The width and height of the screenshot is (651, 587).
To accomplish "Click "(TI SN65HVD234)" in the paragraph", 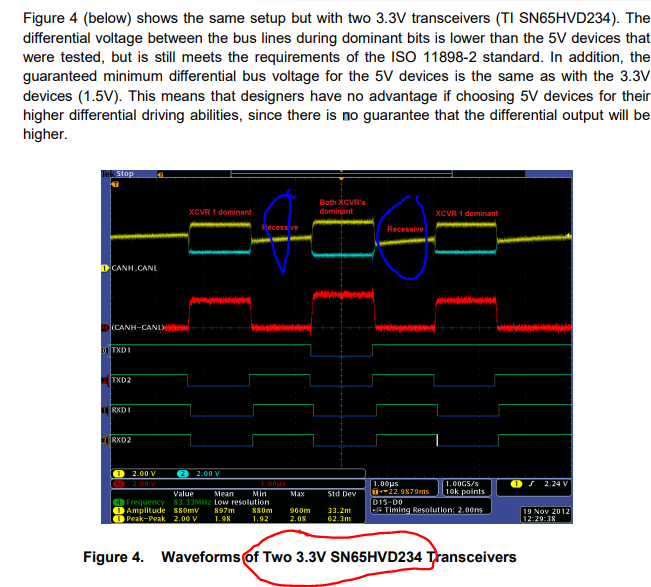I will pyautogui.click(x=557, y=18).
